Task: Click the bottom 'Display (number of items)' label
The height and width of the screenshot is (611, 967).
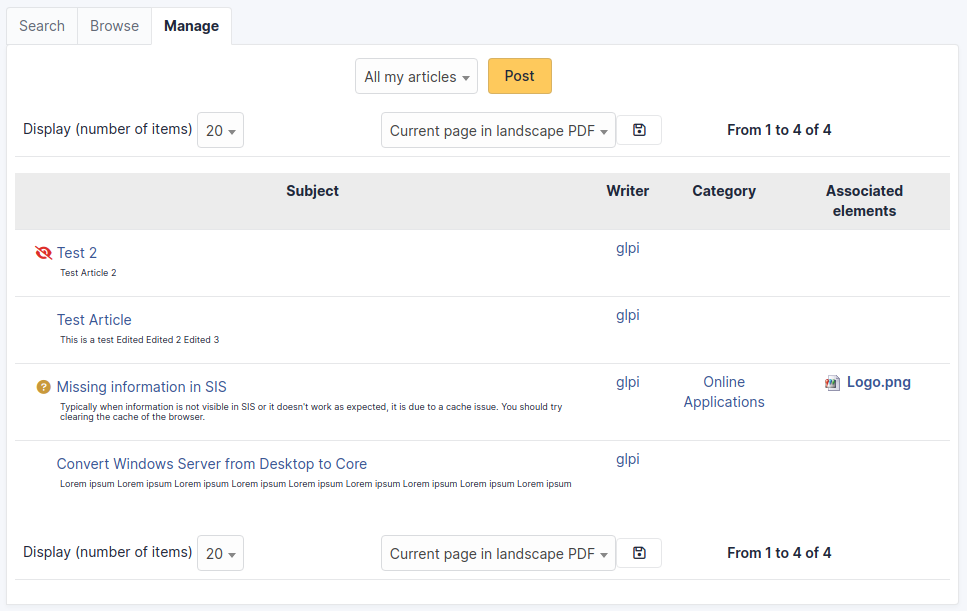Action: point(108,552)
